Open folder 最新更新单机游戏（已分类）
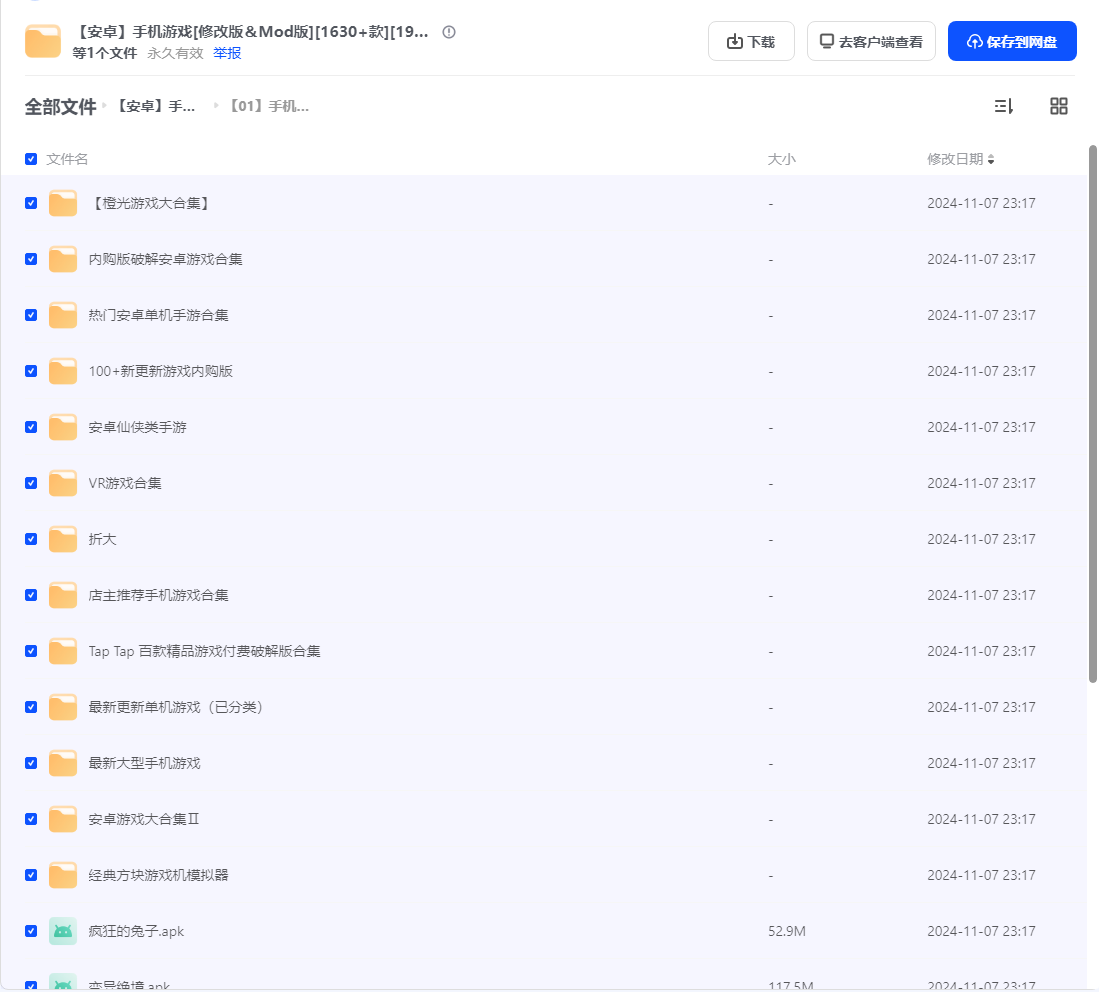Image resolution: width=1099 pixels, height=992 pixels. 176,707
